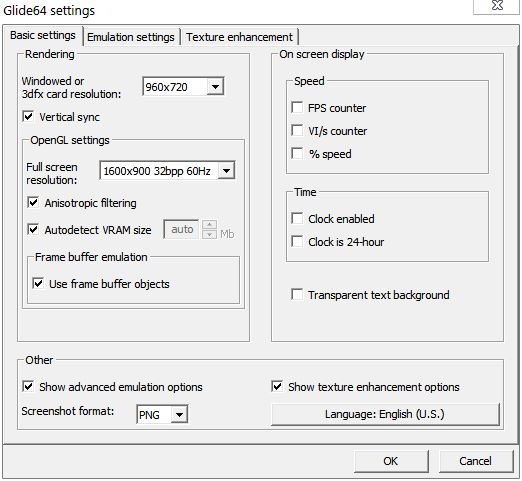Image resolution: width=522 pixels, height=481 pixels.
Task: Click the VRAM size up arrow
Action: [209, 224]
